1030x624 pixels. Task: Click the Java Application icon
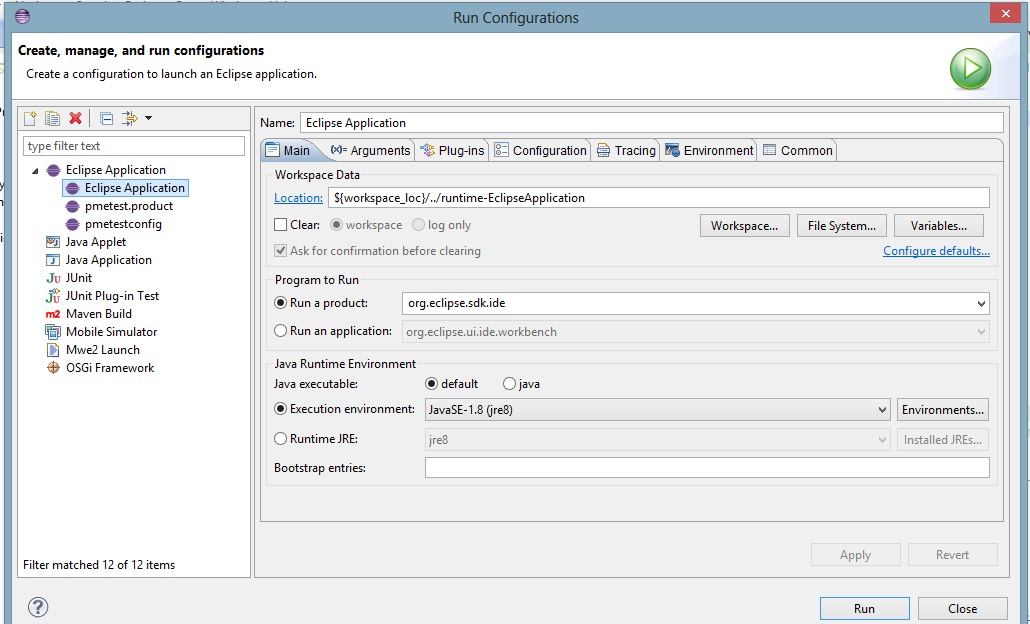(53, 260)
